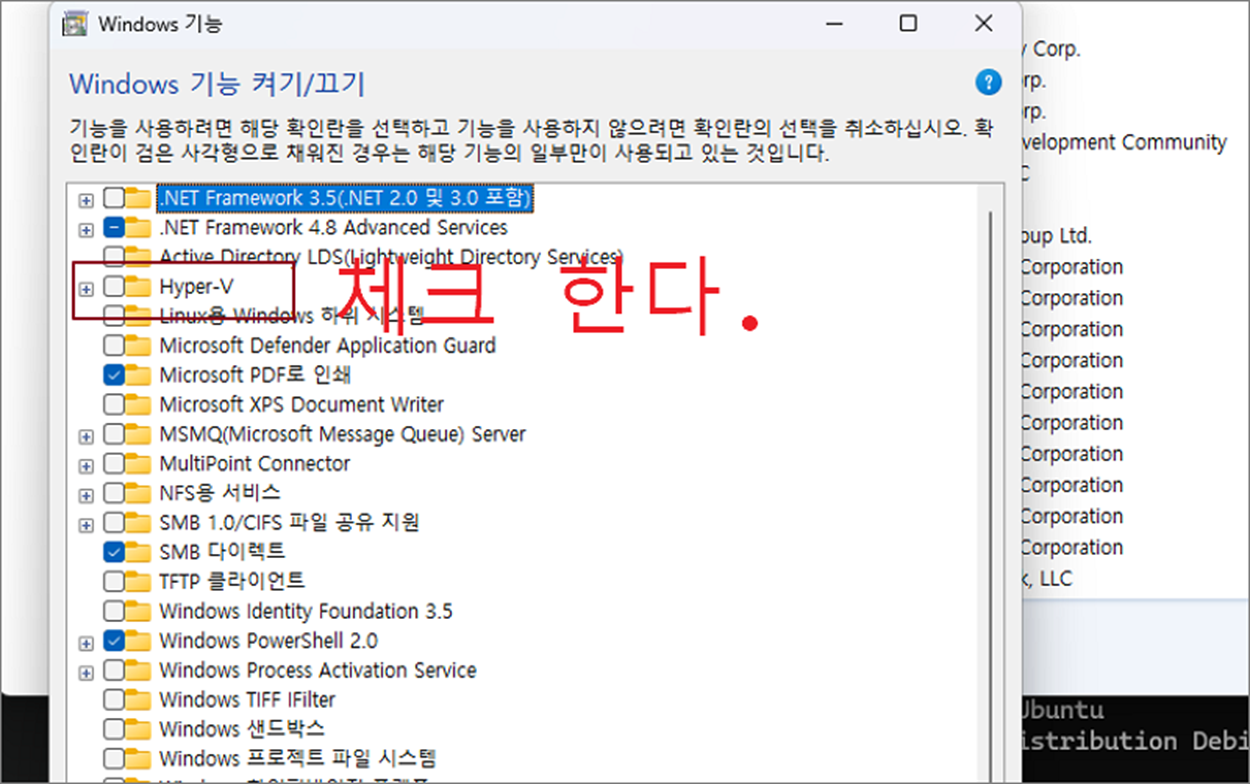This screenshot has height=784, width=1250.
Task: Uncheck Windows PowerShell 2.0 checkbox
Action: click(113, 641)
